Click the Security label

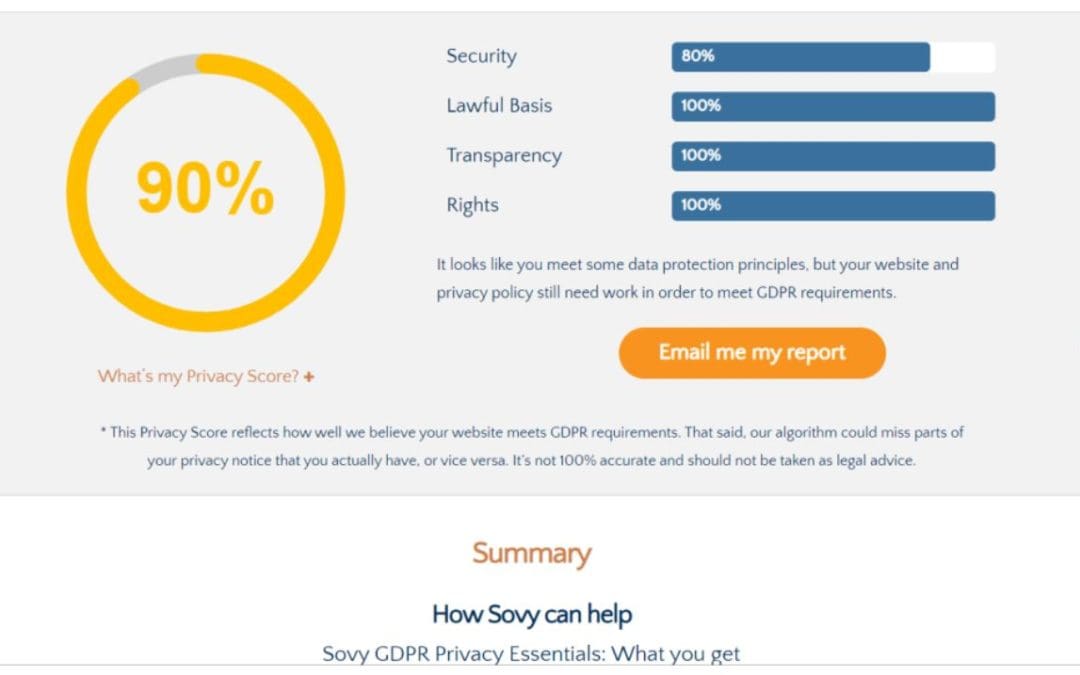pyautogui.click(x=481, y=56)
